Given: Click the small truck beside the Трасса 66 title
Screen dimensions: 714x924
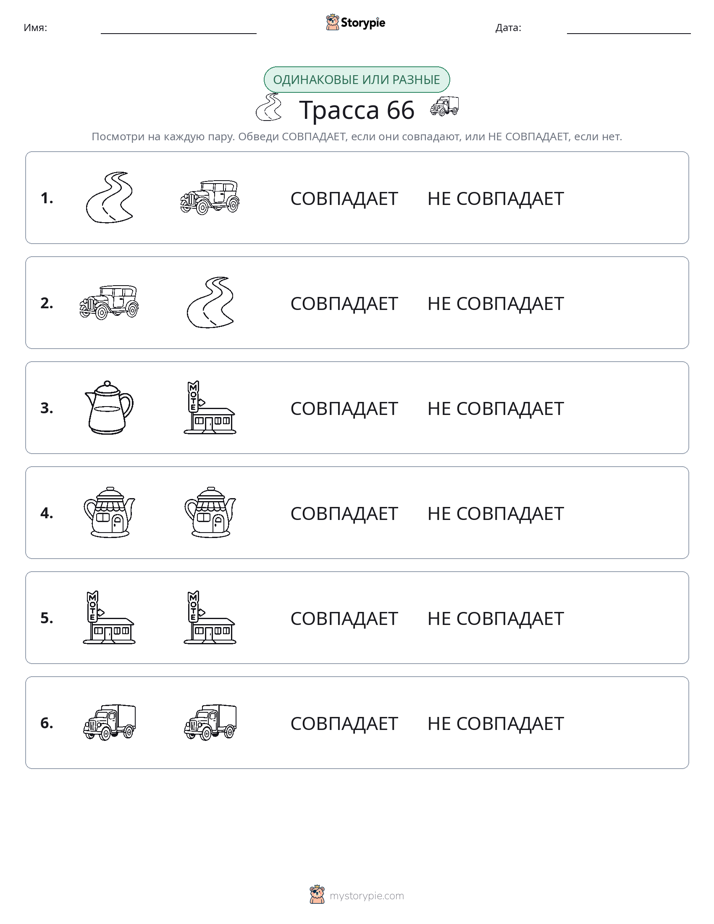Looking at the screenshot, I should [x=444, y=107].
